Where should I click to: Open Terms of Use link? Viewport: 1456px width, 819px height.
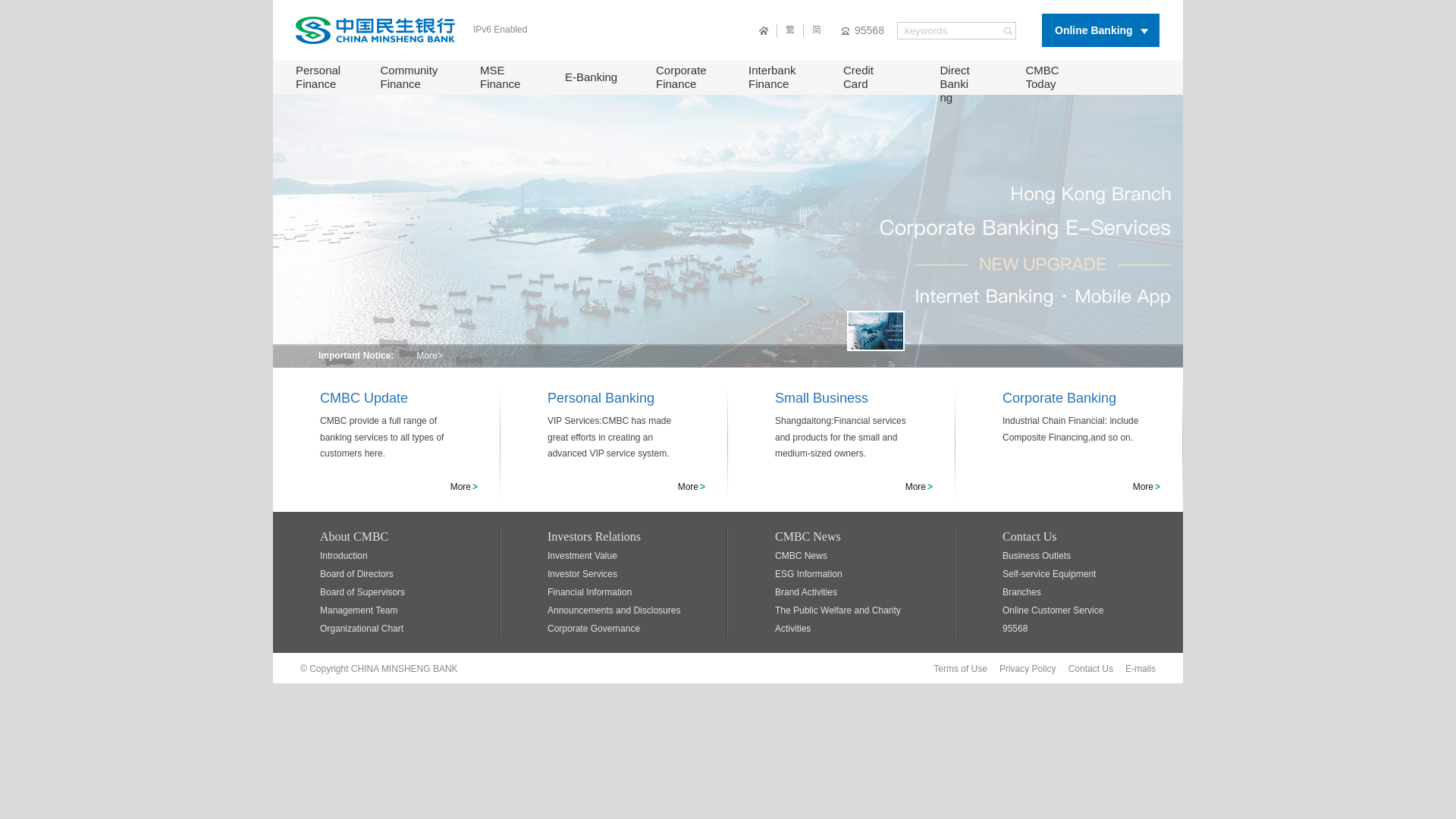960,669
